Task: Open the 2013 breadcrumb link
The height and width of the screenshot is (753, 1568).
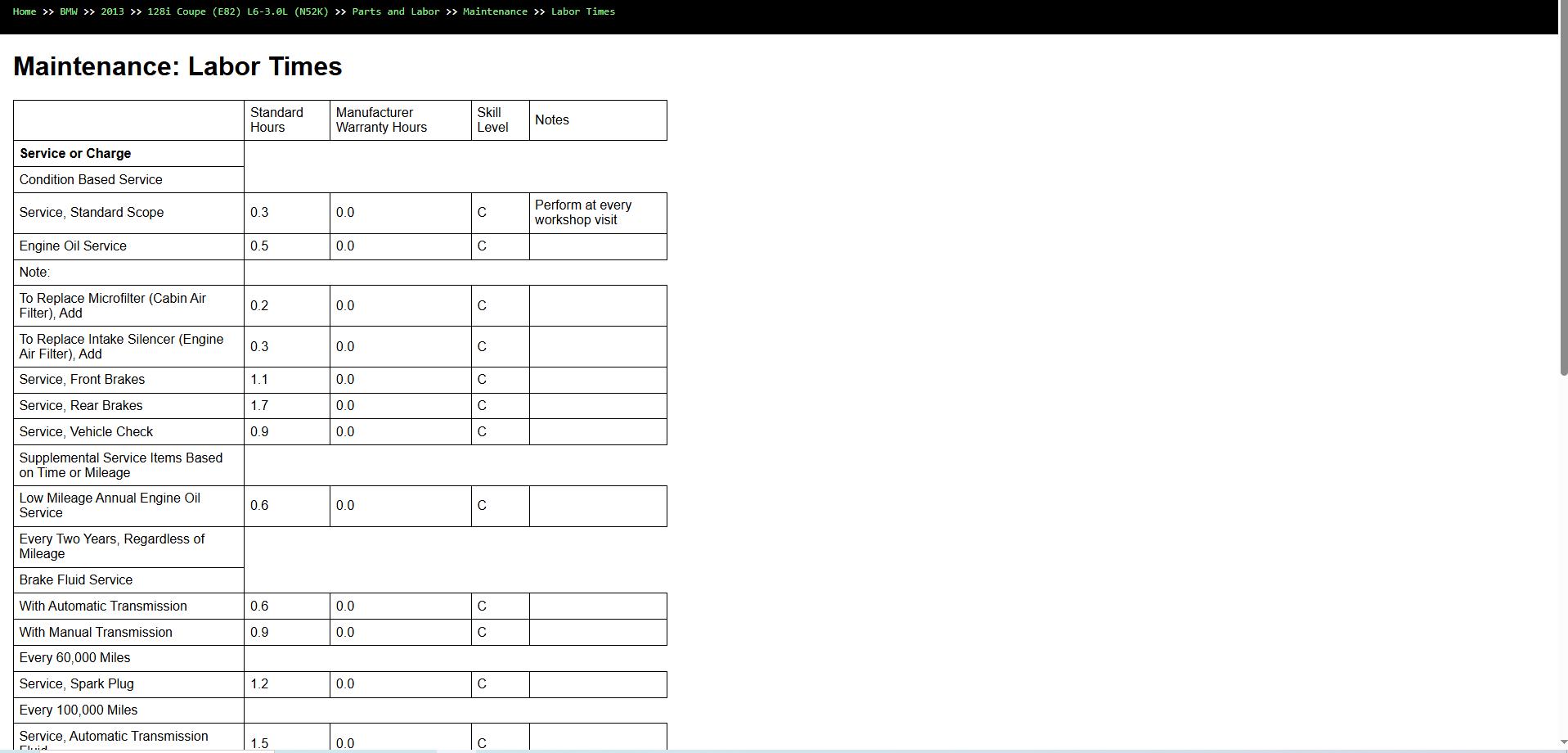Action: click(x=112, y=11)
